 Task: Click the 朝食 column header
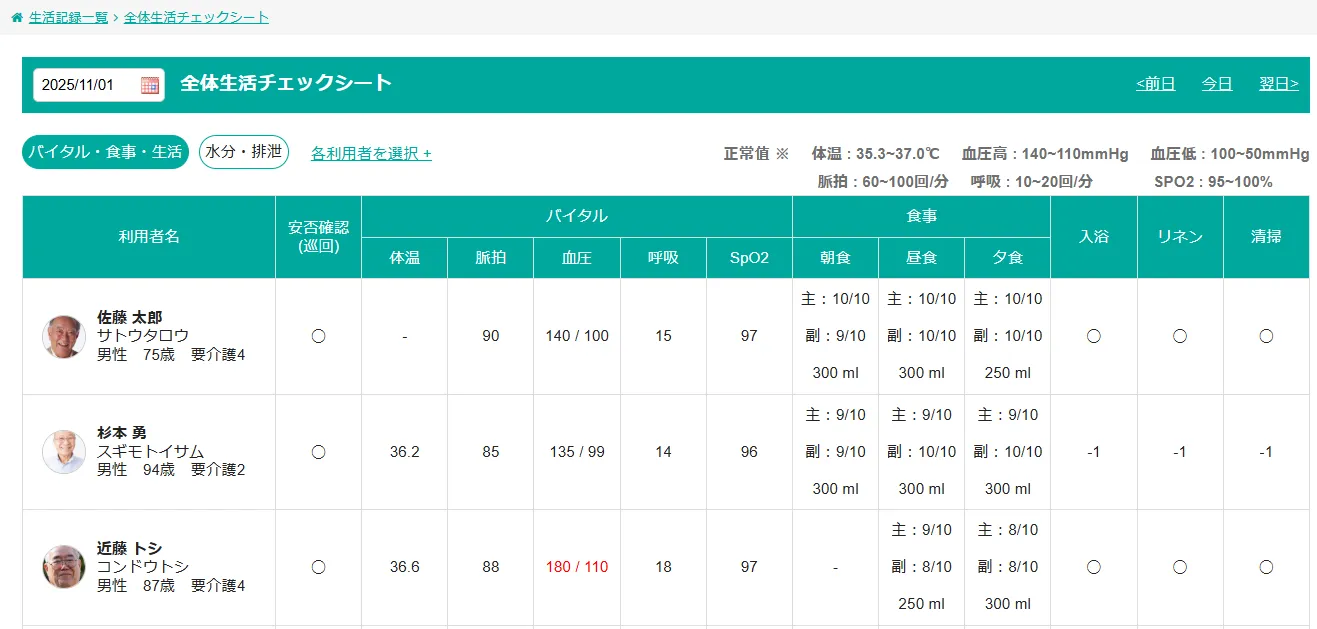tap(835, 258)
